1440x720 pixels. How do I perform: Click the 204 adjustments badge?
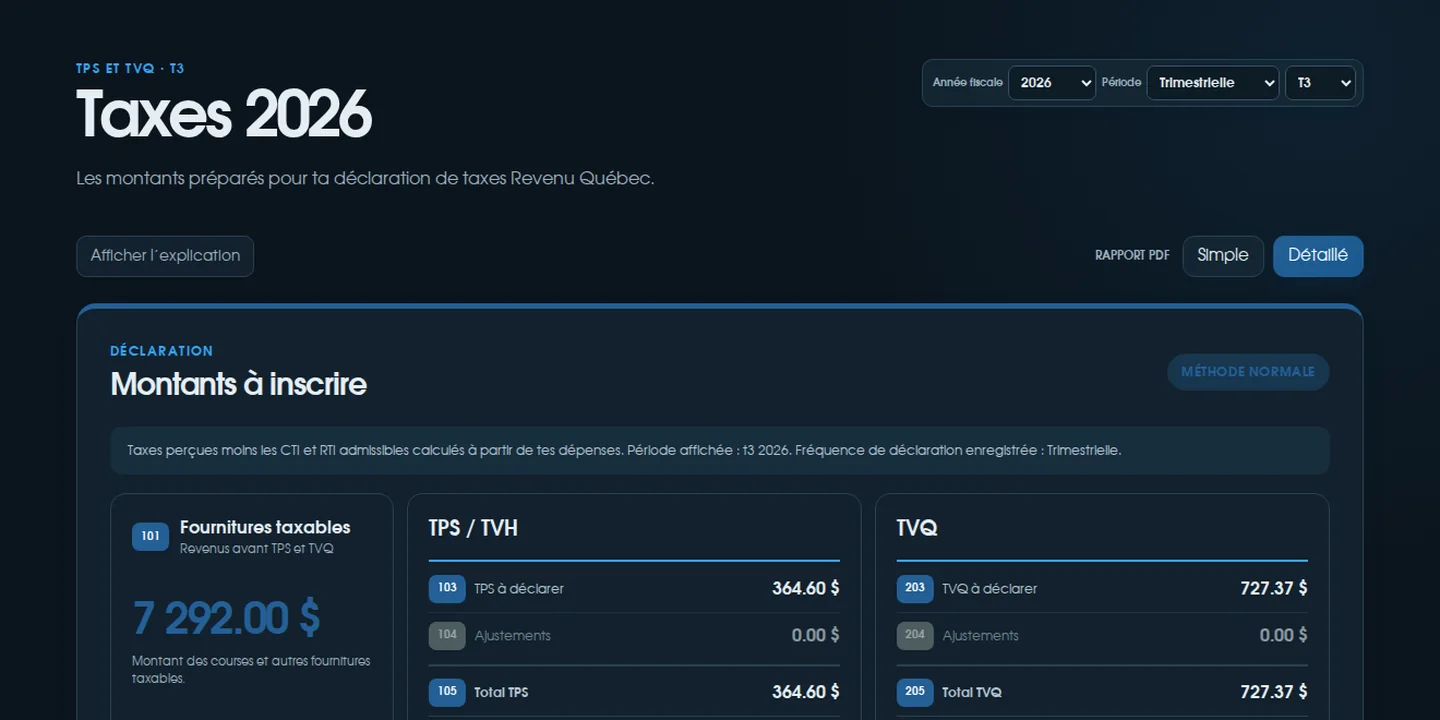[915, 635]
